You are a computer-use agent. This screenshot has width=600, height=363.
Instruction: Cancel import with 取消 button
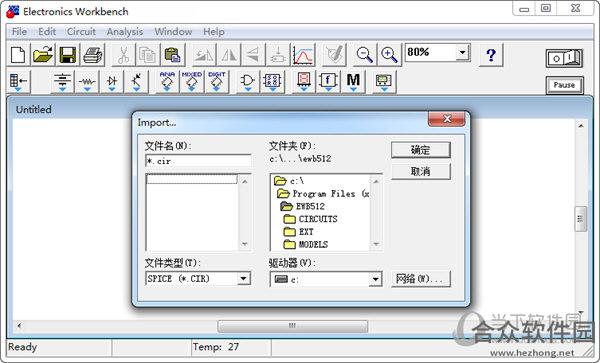pos(421,171)
